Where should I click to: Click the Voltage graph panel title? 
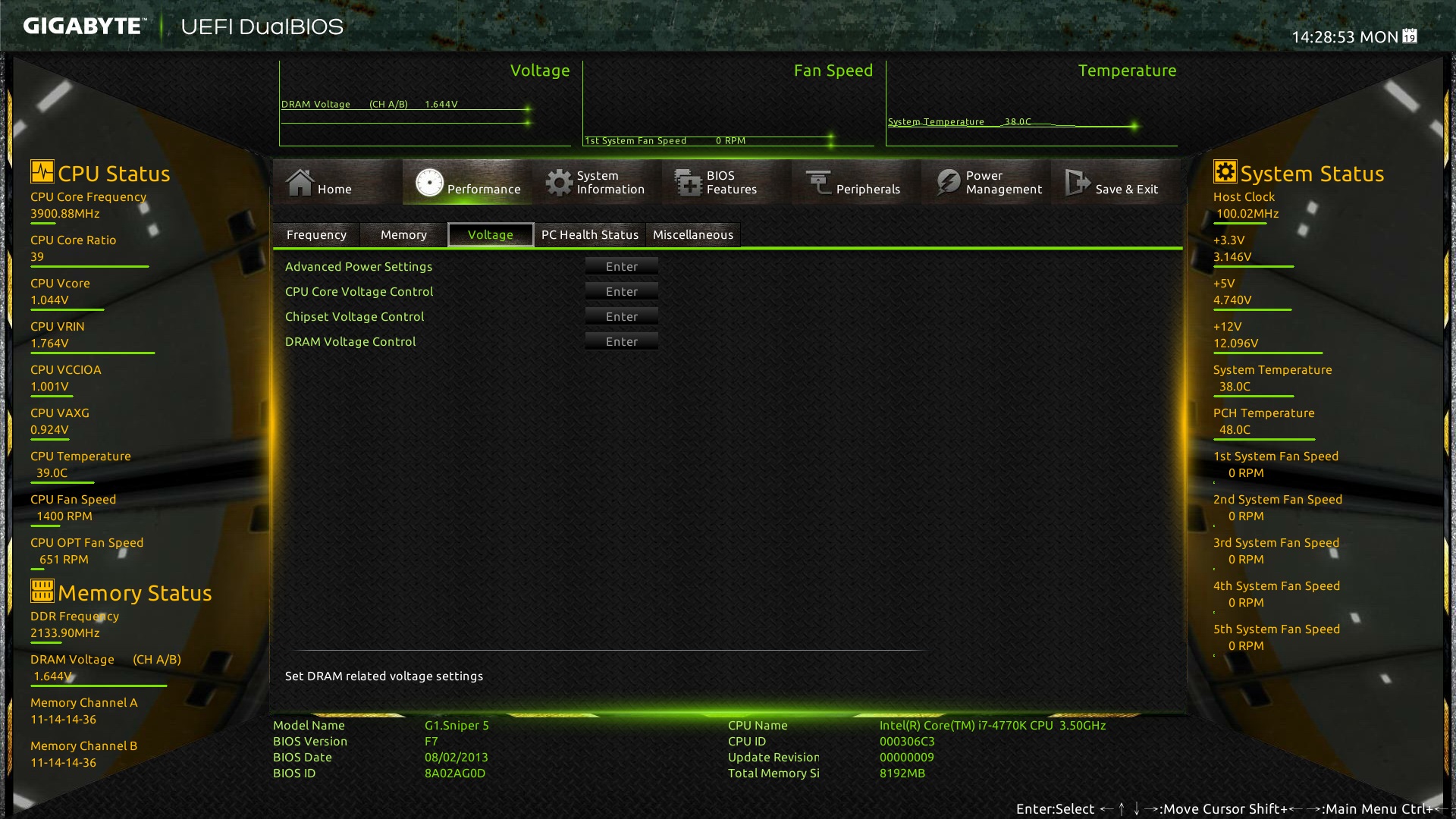click(540, 71)
